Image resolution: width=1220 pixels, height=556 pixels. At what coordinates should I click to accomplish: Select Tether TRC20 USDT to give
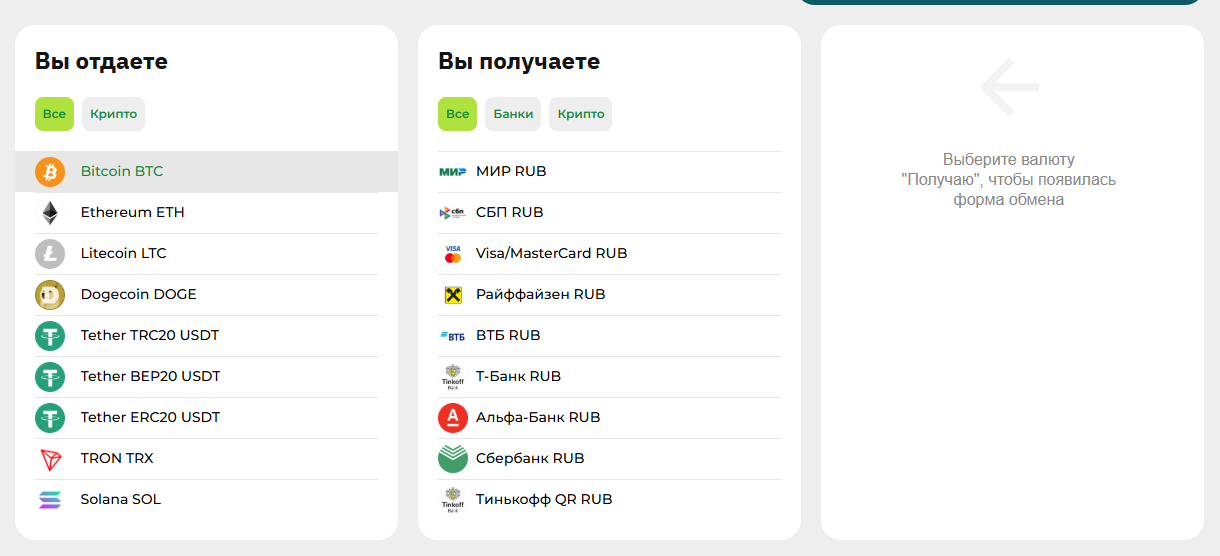point(206,336)
